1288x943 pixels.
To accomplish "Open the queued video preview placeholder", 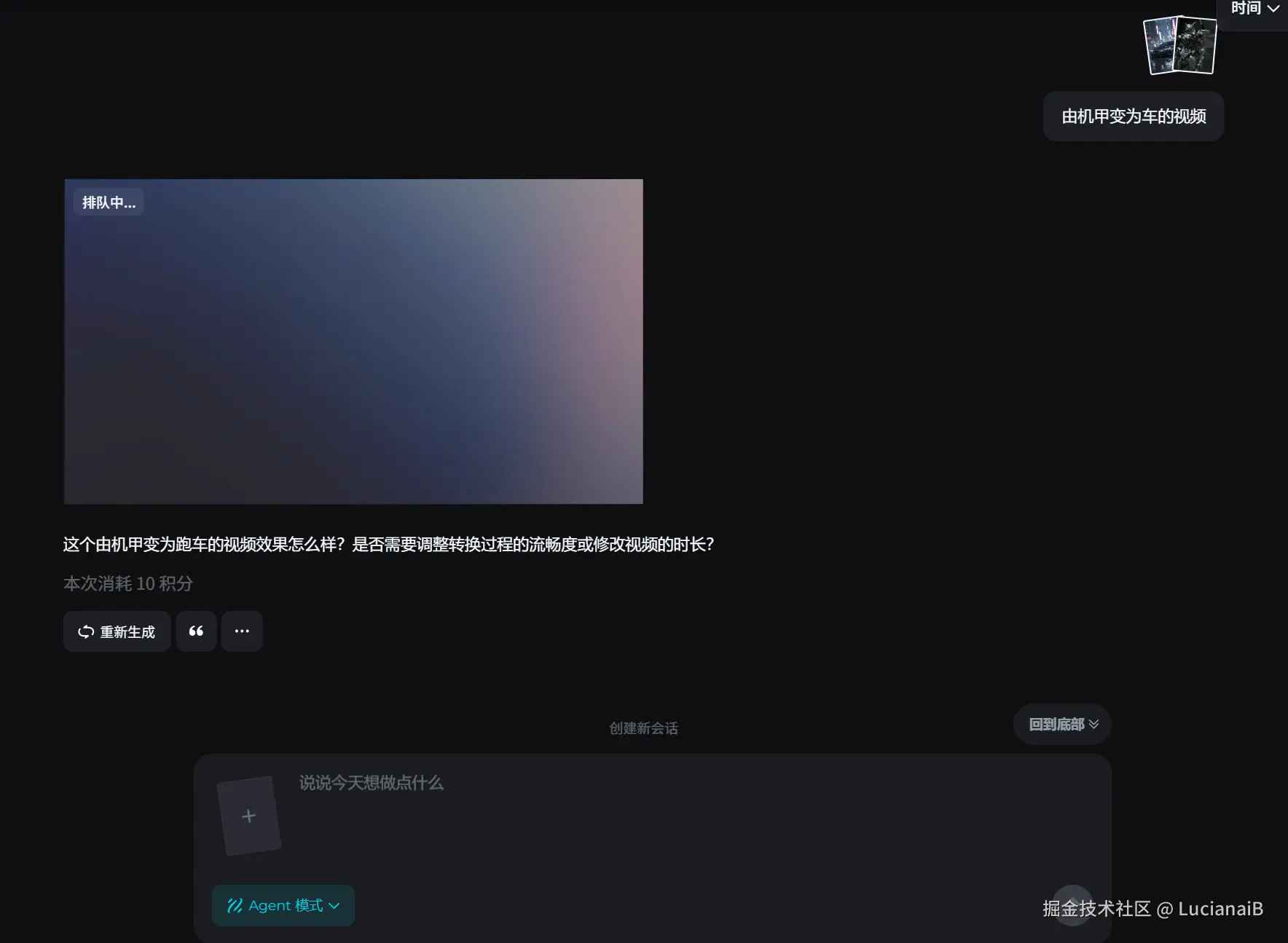I will [353, 342].
